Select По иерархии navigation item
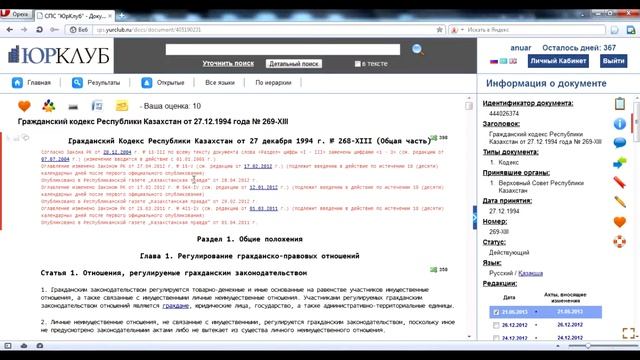Viewport: 640px width, 360px height. [273, 83]
